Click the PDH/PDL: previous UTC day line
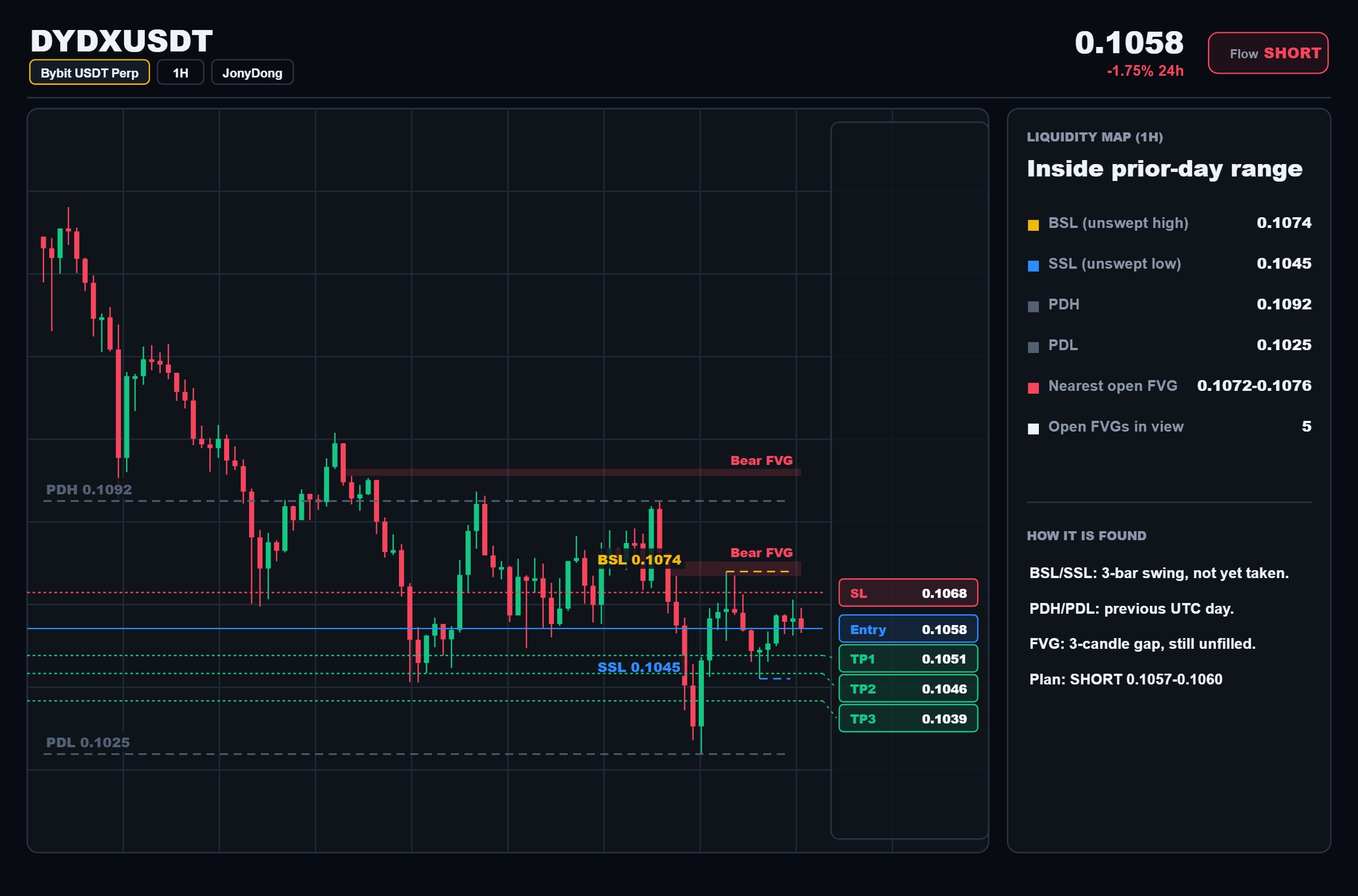Screen dimensions: 1358x896 click(x=1131, y=609)
